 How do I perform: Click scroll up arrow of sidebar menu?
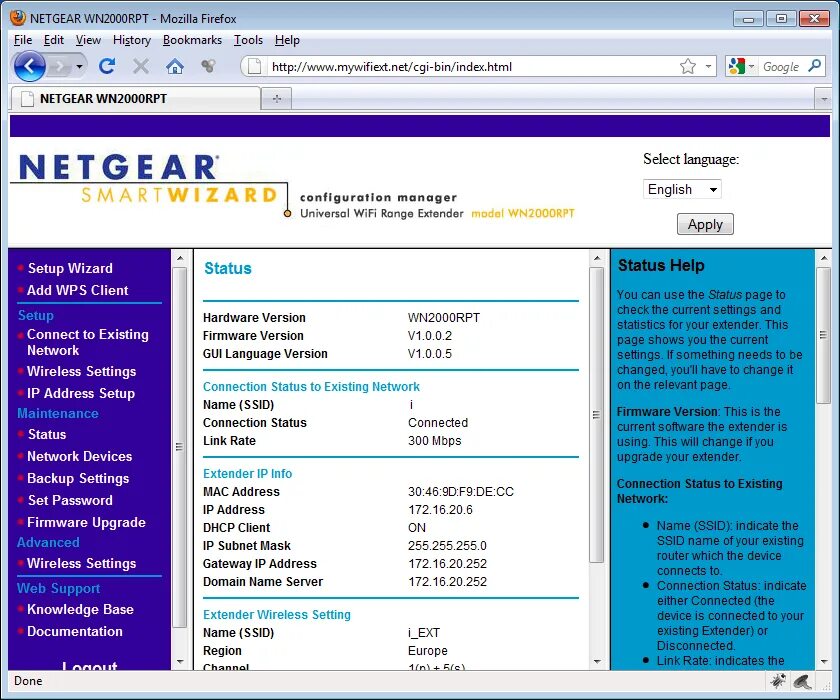pos(180,258)
